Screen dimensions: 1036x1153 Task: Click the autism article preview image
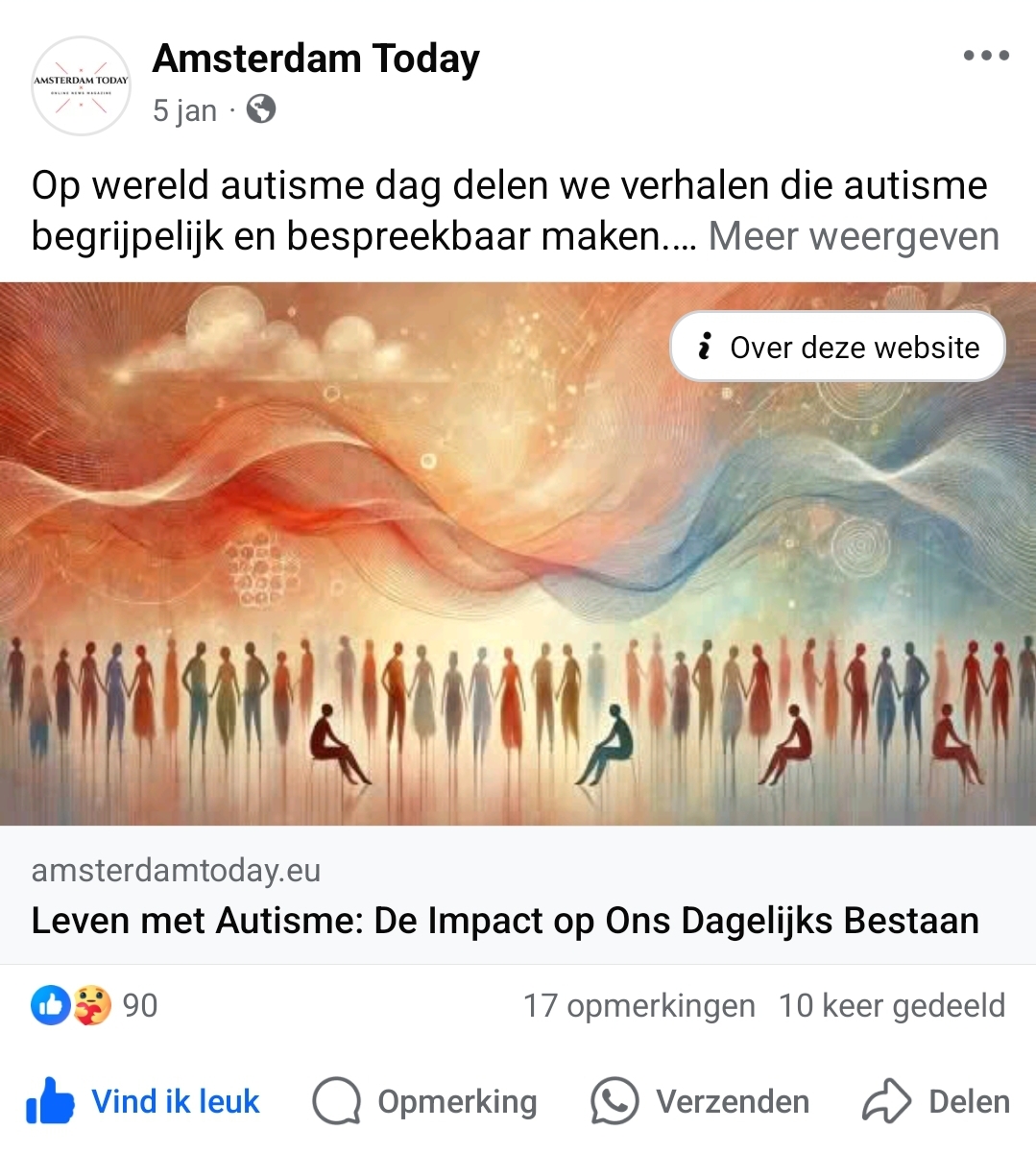point(518,554)
